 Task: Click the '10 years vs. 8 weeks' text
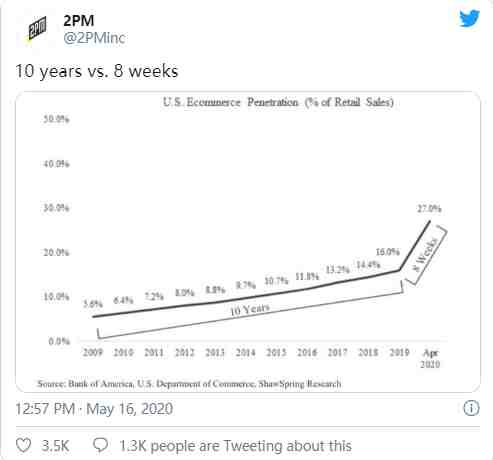(x=97, y=71)
